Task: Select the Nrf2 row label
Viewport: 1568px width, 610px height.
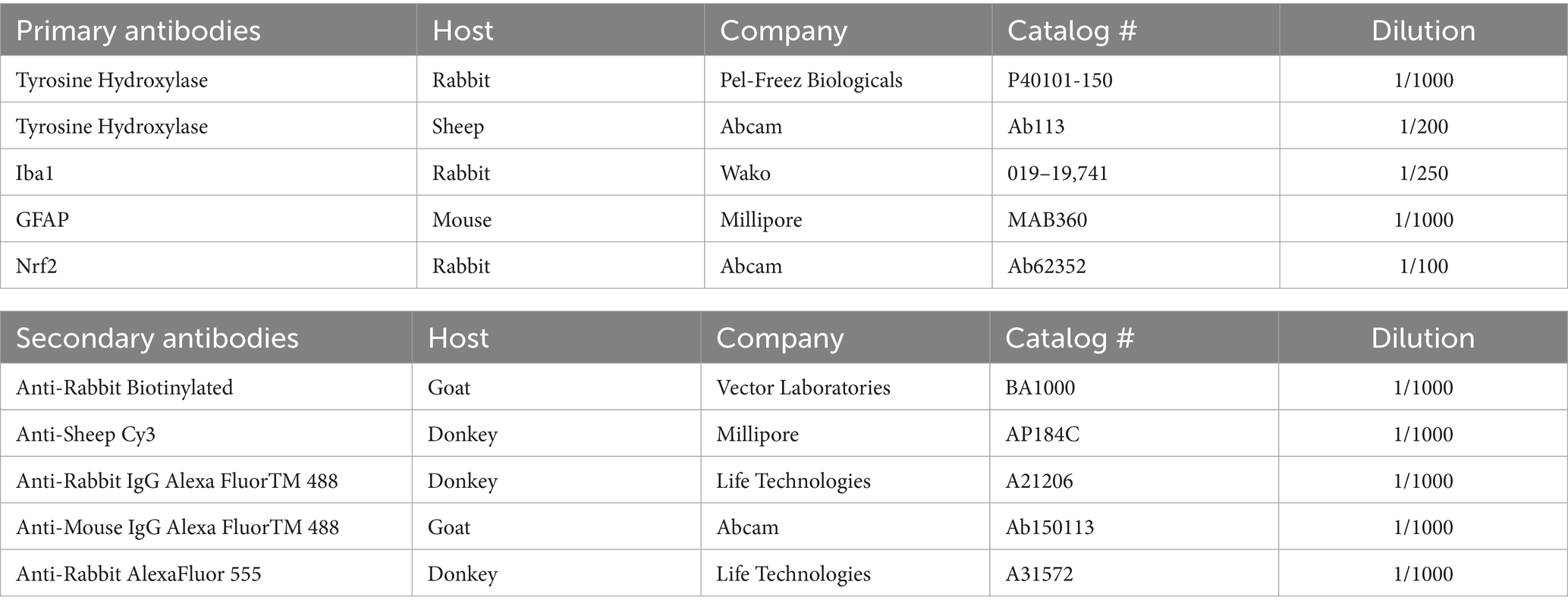Action: pyautogui.click(x=36, y=266)
